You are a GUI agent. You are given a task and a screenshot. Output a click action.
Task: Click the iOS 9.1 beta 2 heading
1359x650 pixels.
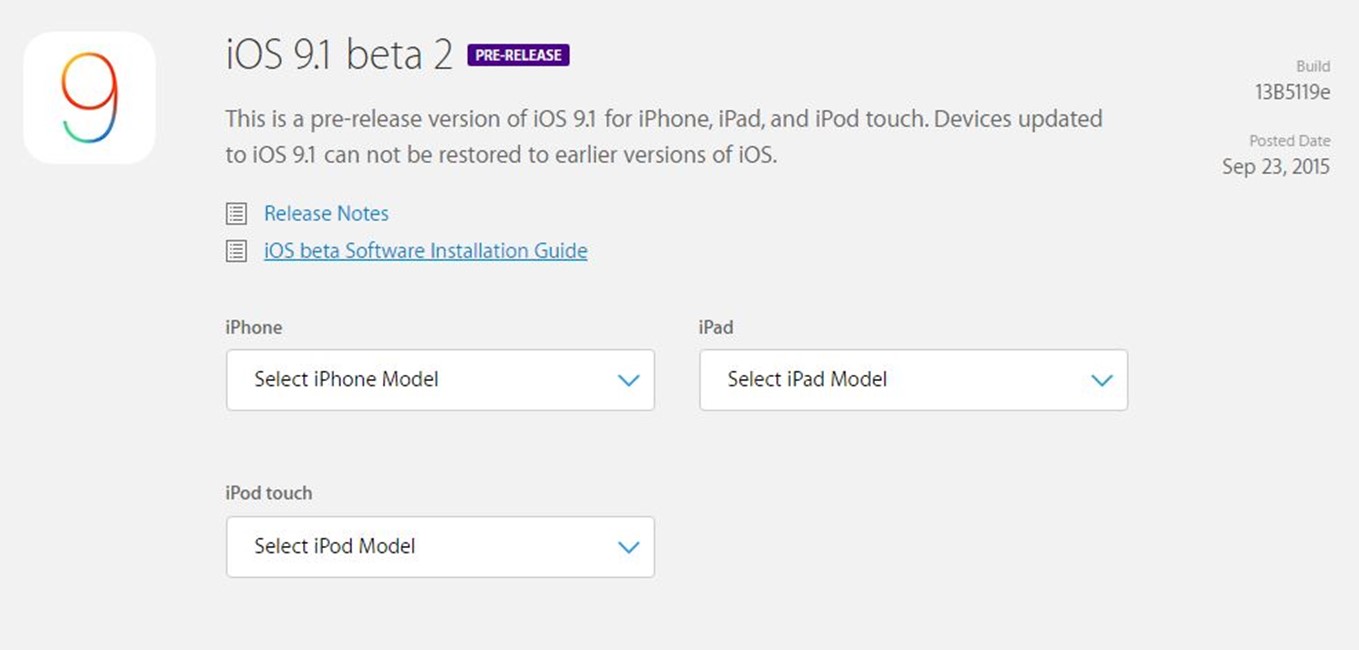point(339,55)
